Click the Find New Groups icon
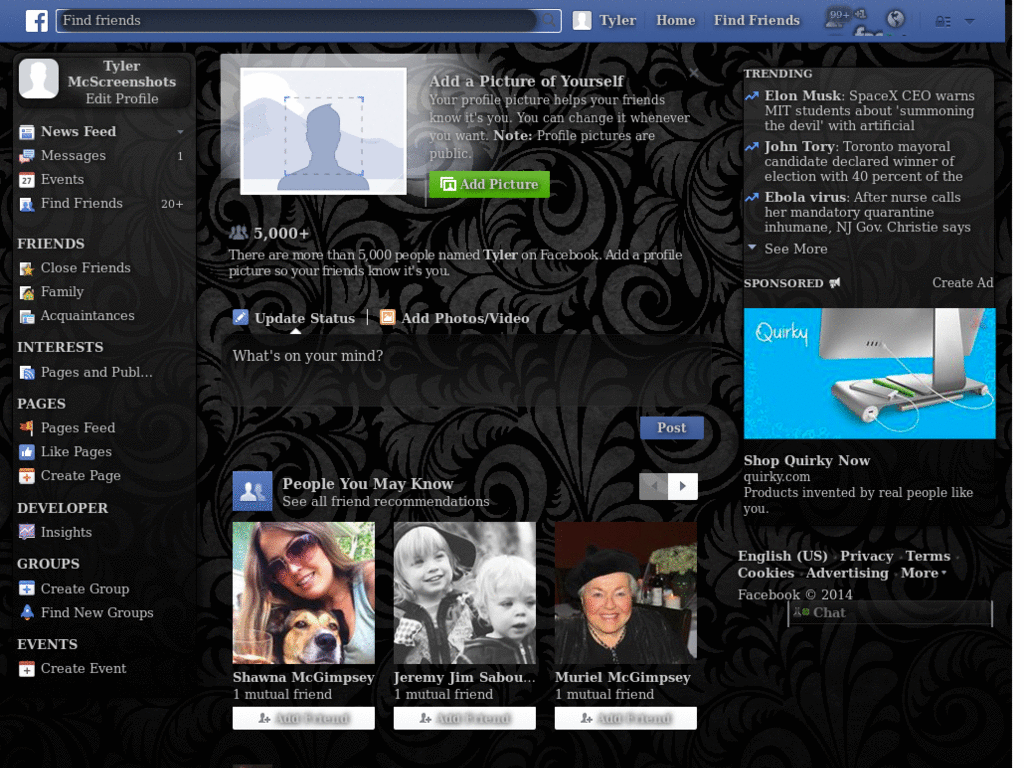Screen dimensions: 1024x768 coord(27,613)
